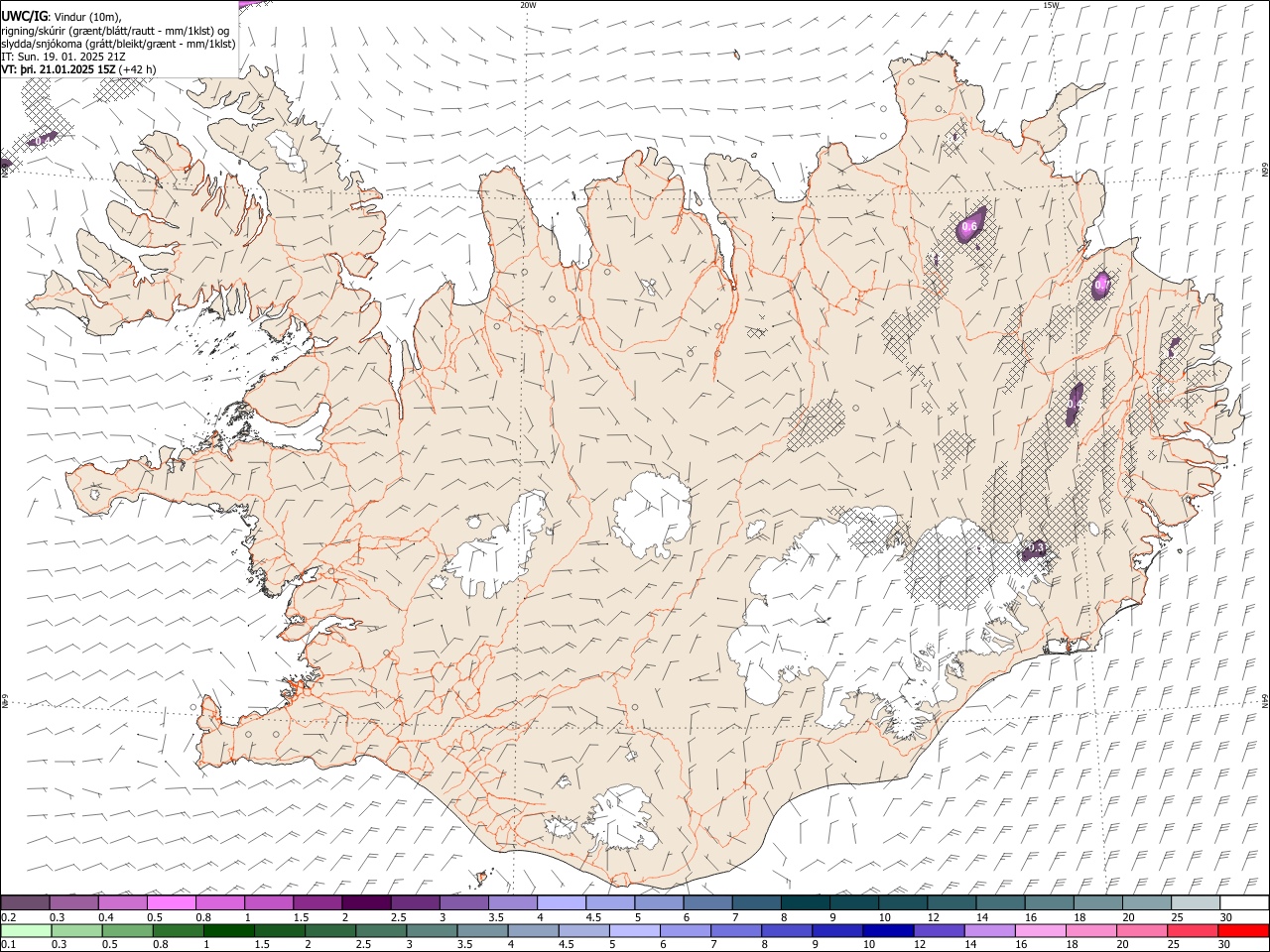Pick the dark purple upper swatch starting at 2
This screenshot has width=1270, height=952.
click(x=366, y=902)
